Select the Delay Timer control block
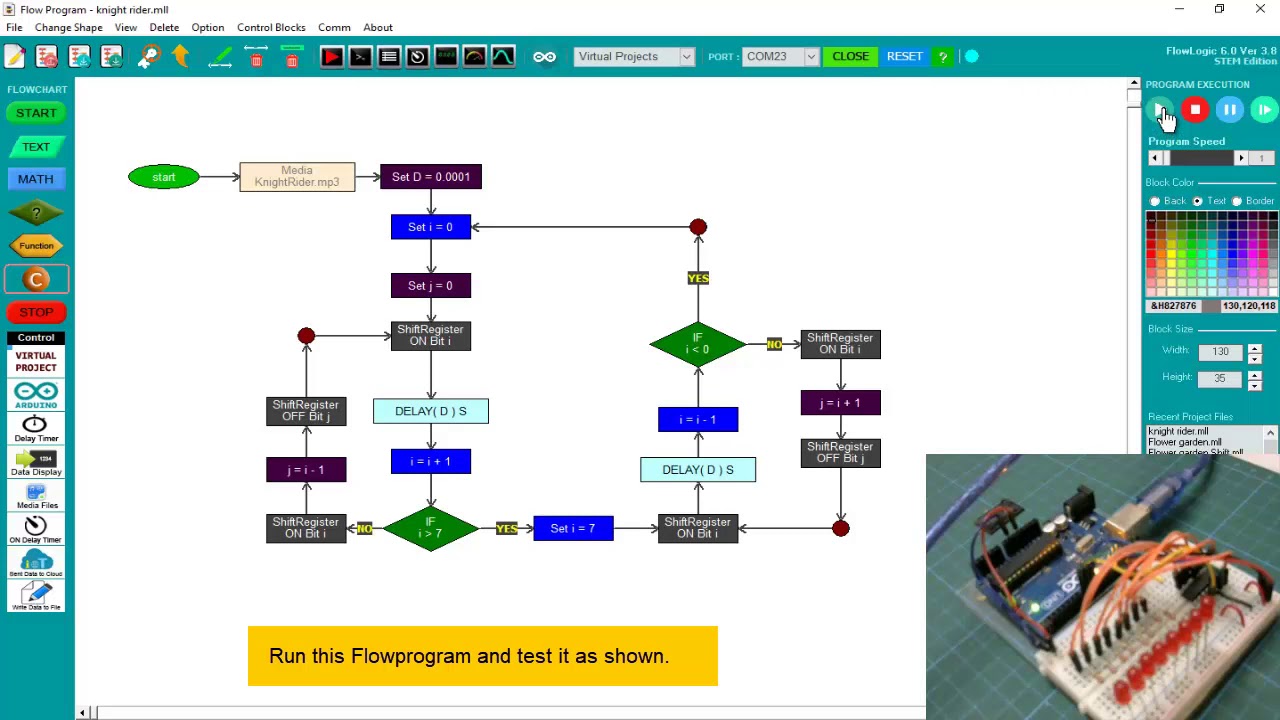Image resolution: width=1280 pixels, height=720 pixels. click(36, 428)
